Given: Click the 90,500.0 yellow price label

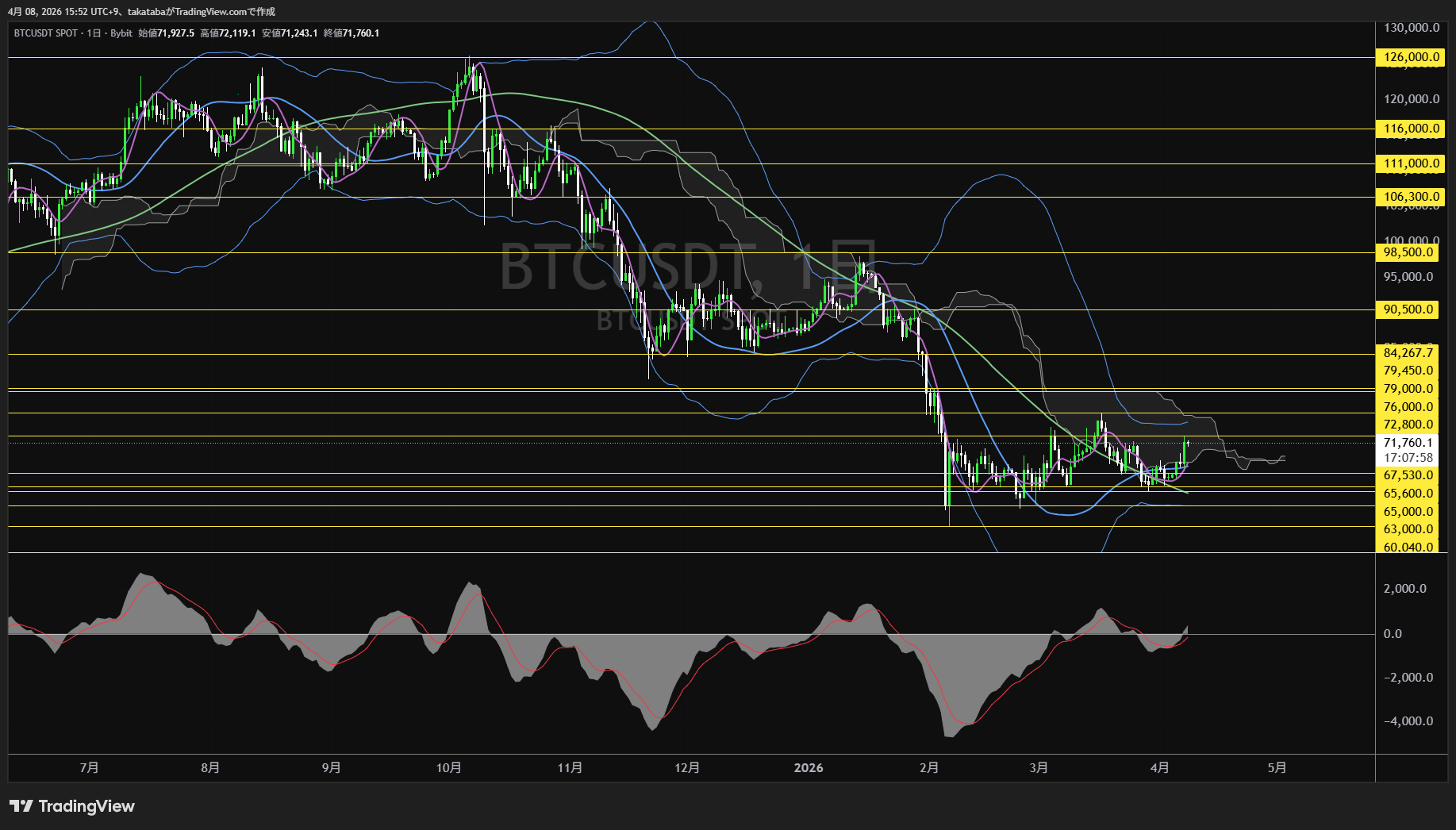Looking at the screenshot, I should point(1408,309).
